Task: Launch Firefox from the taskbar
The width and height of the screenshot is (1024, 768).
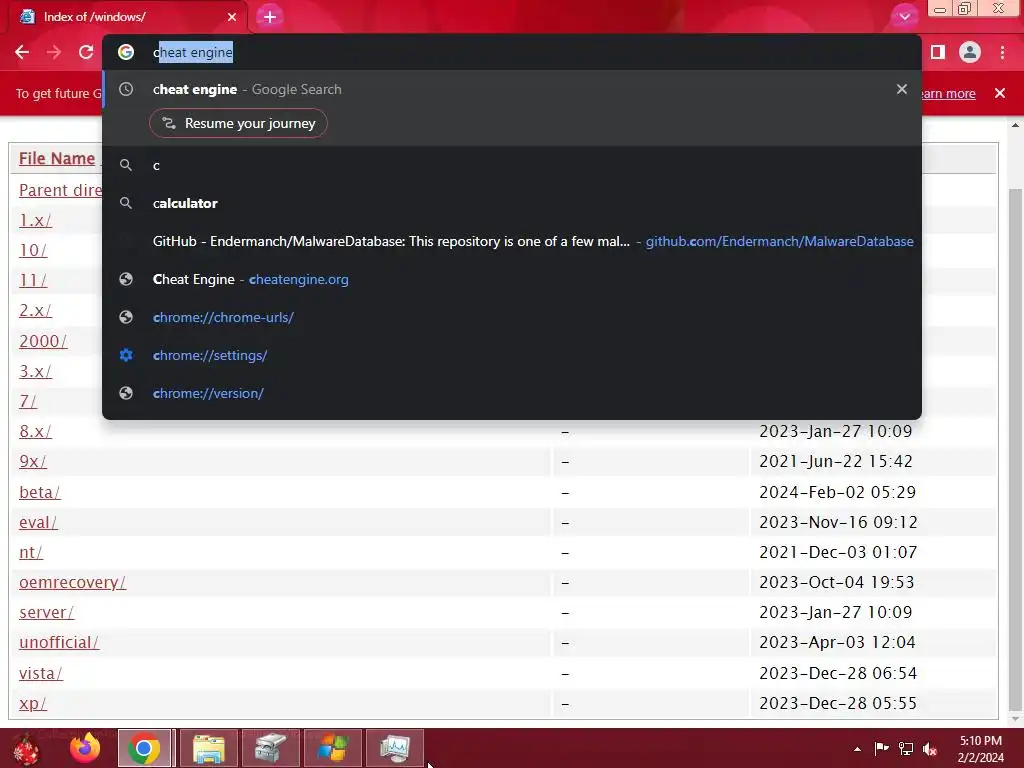Action: pyautogui.click(x=86, y=748)
